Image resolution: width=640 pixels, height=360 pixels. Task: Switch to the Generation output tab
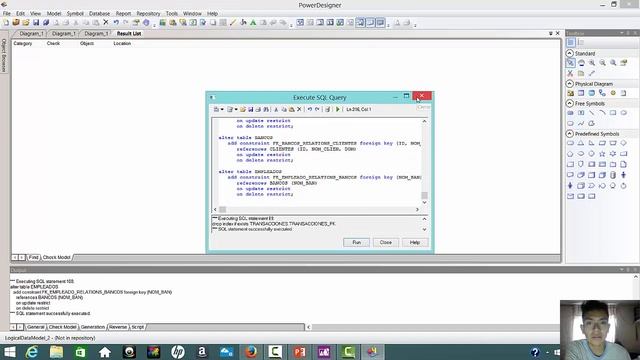(93, 327)
